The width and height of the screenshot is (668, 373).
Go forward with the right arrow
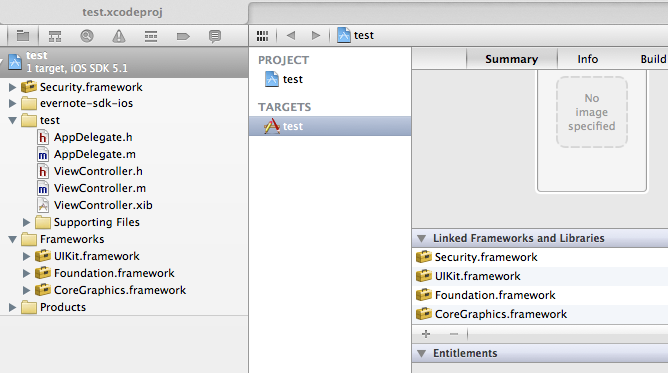pos(316,35)
